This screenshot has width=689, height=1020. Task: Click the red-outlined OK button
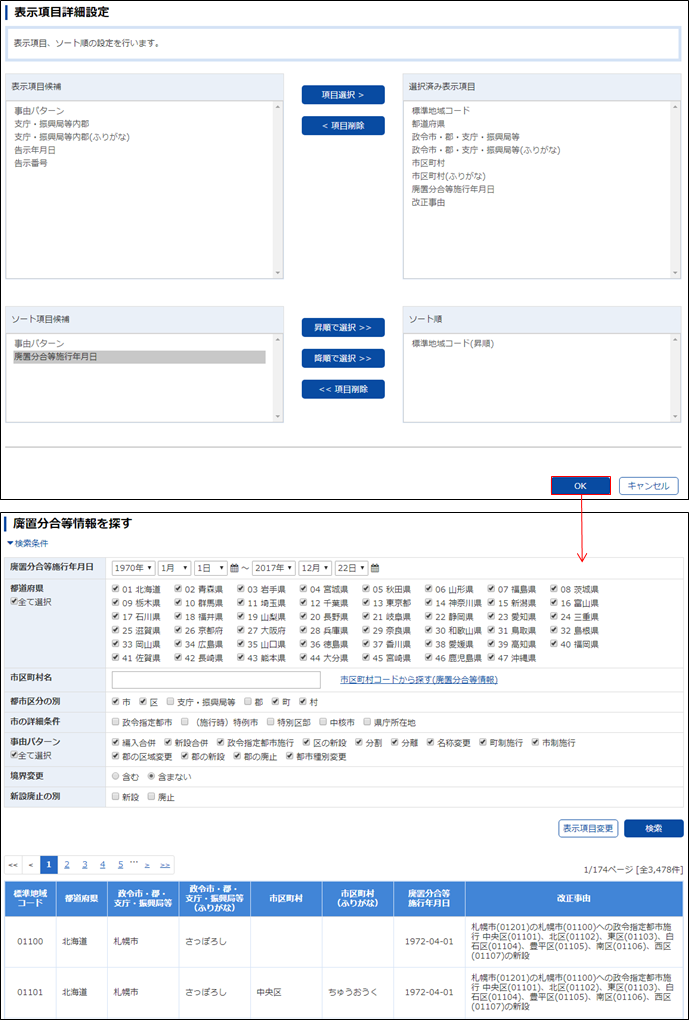[x=580, y=486]
